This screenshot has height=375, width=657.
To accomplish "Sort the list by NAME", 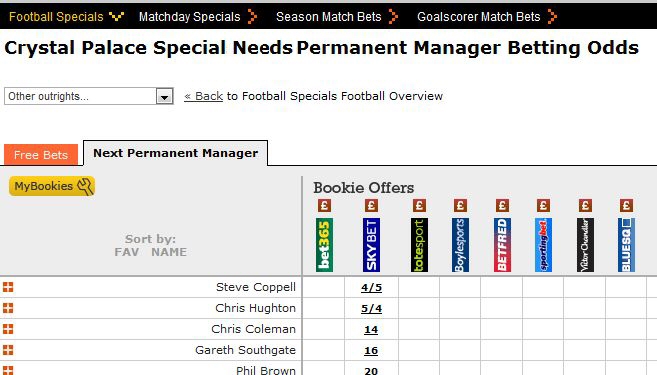I will click(169, 252).
